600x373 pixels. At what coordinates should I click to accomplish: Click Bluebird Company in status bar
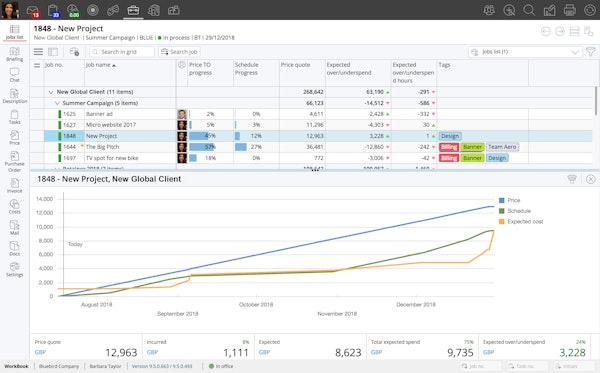click(x=59, y=366)
